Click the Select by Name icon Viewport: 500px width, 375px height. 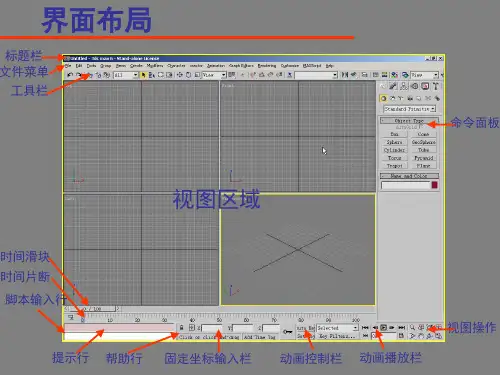coord(152,75)
